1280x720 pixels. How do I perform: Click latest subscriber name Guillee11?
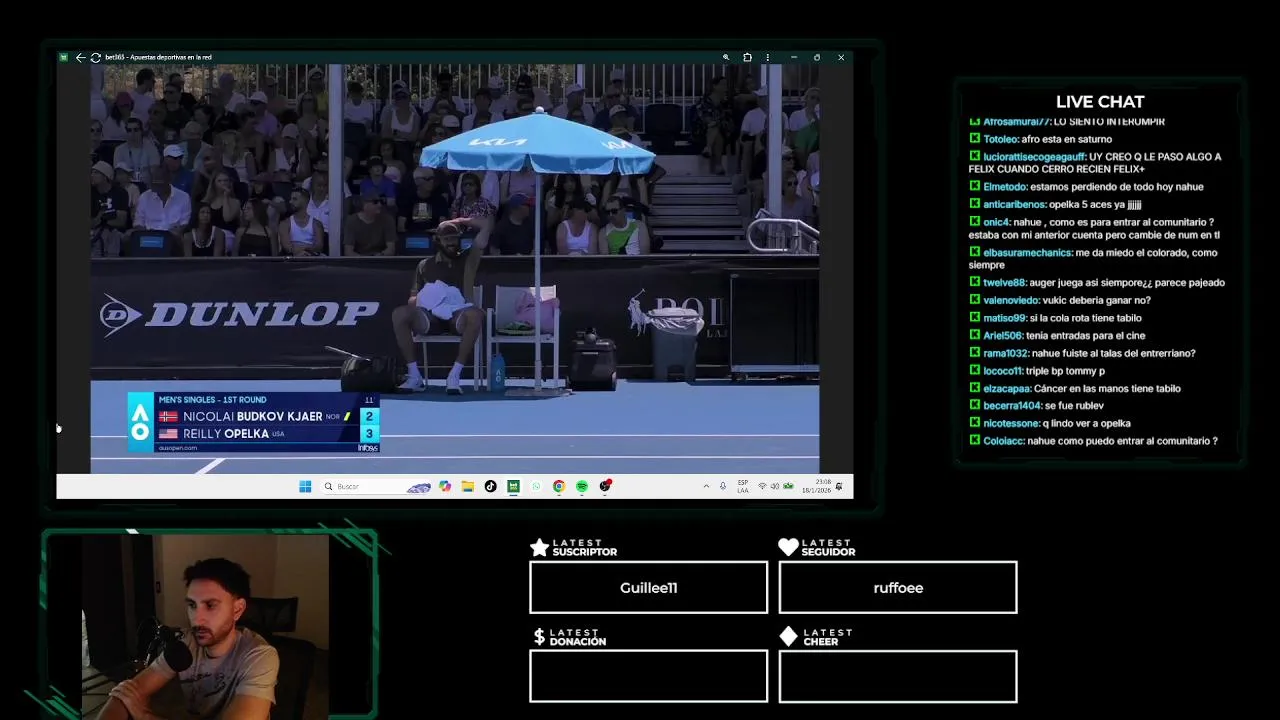tap(648, 588)
